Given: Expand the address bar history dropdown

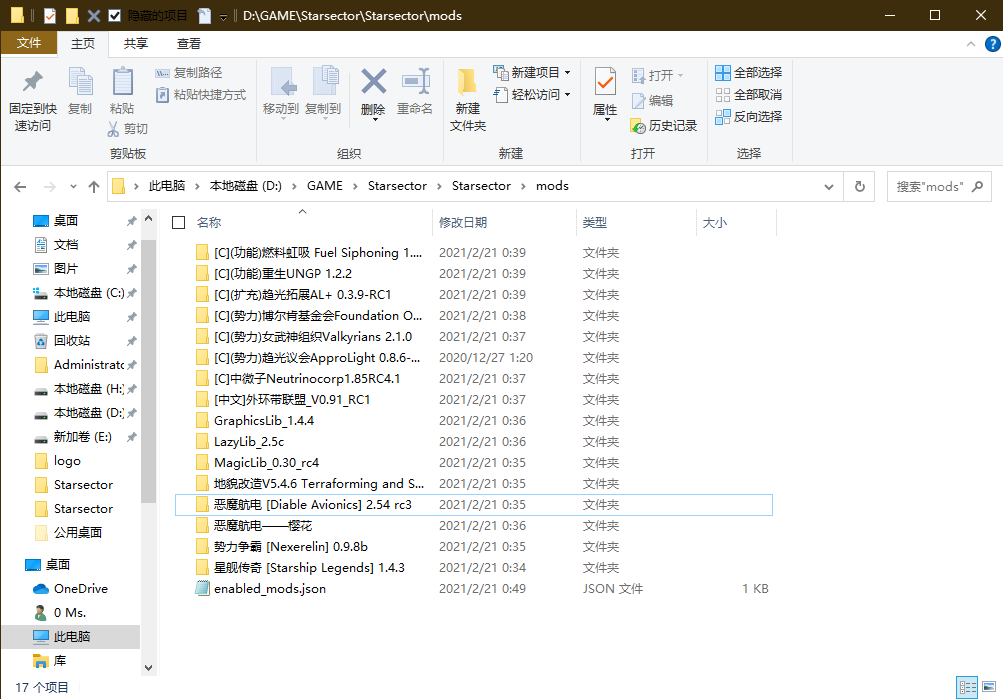Looking at the screenshot, I should click(828, 186).
